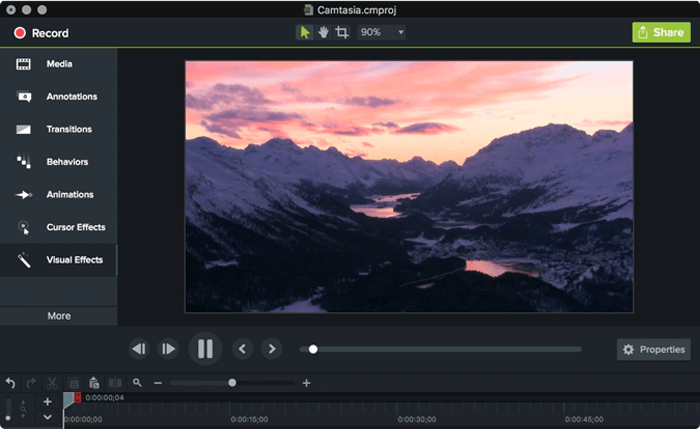
Task: Click the playback scrubber handle
Action: [x=313, y=349]
